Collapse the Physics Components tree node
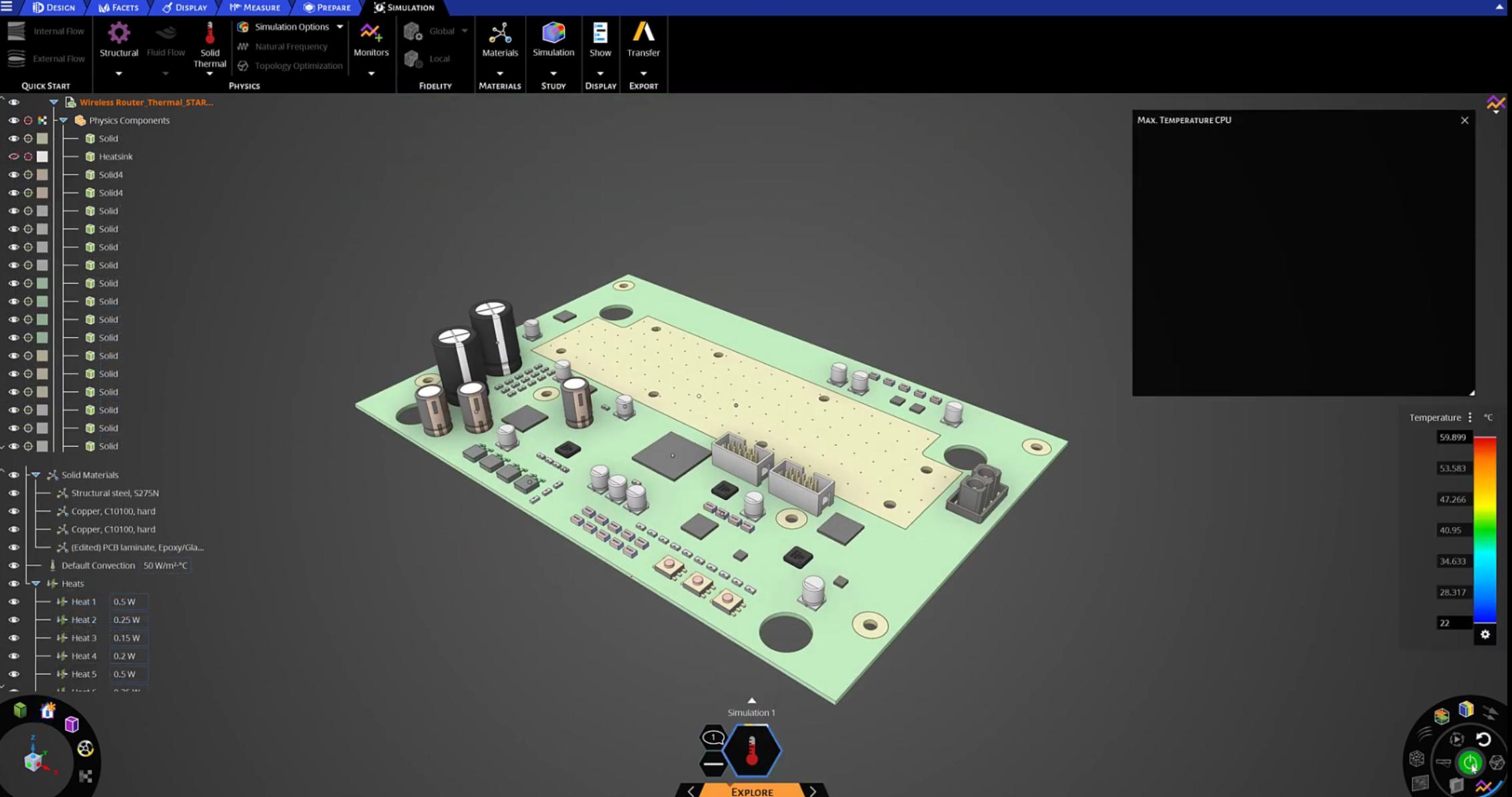Viewport: 1512px width, 797px height. [63, 120]
